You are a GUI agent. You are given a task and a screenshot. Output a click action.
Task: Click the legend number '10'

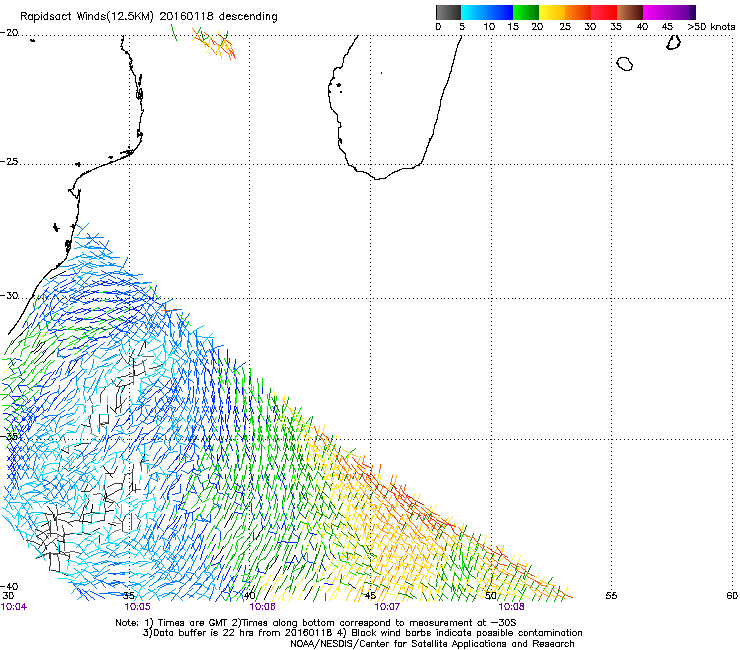(489, 27)
